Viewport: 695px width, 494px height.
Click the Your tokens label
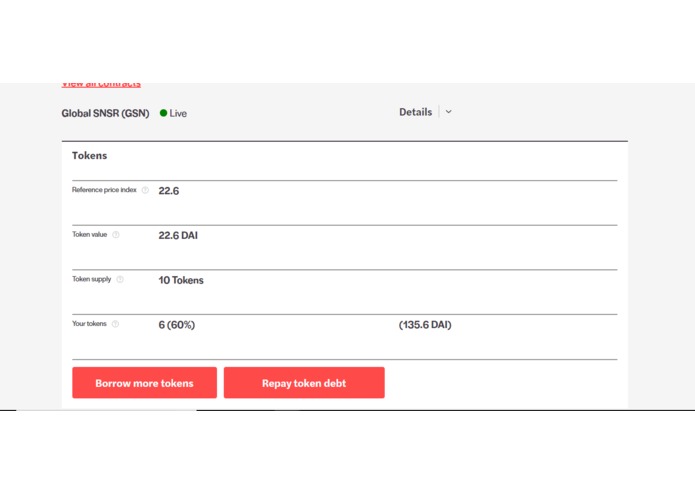(90, 324)
